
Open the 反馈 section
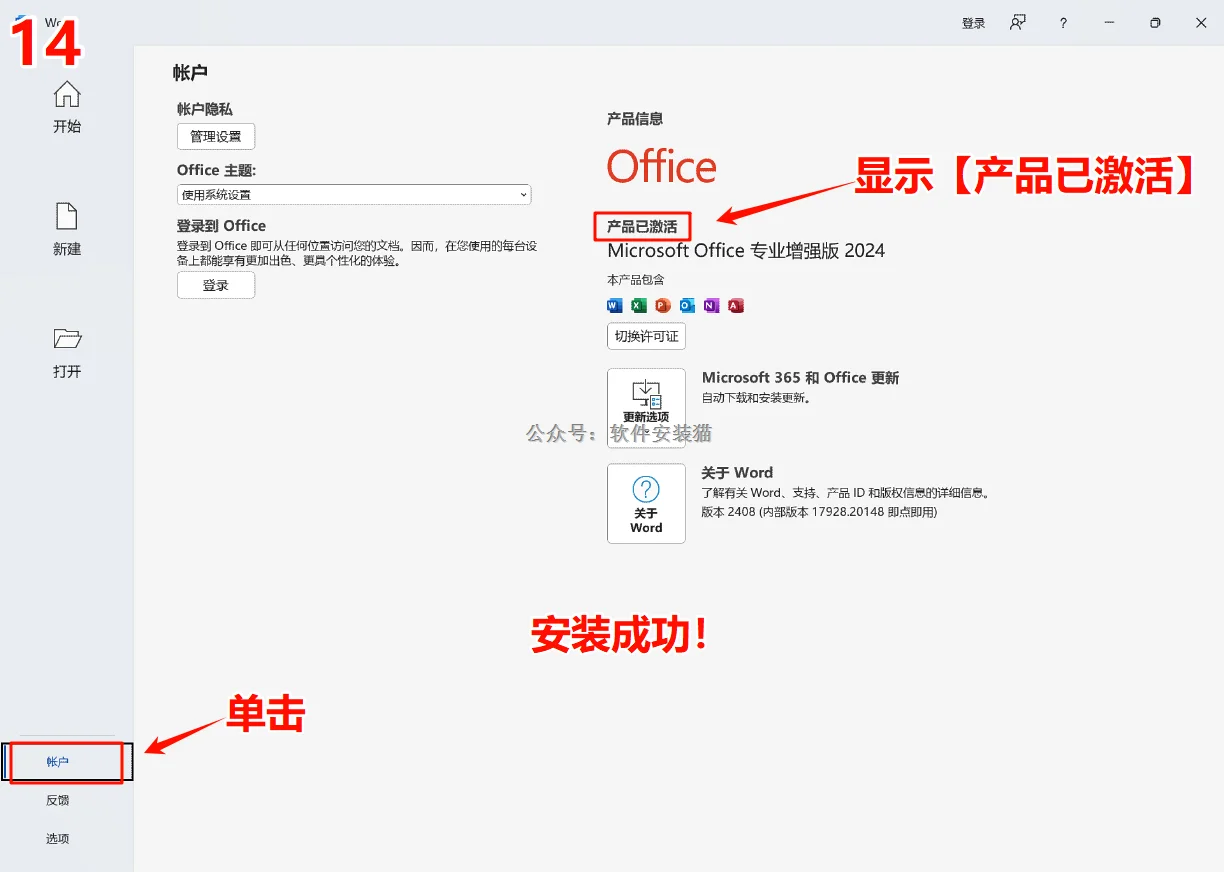coord(58,800)
